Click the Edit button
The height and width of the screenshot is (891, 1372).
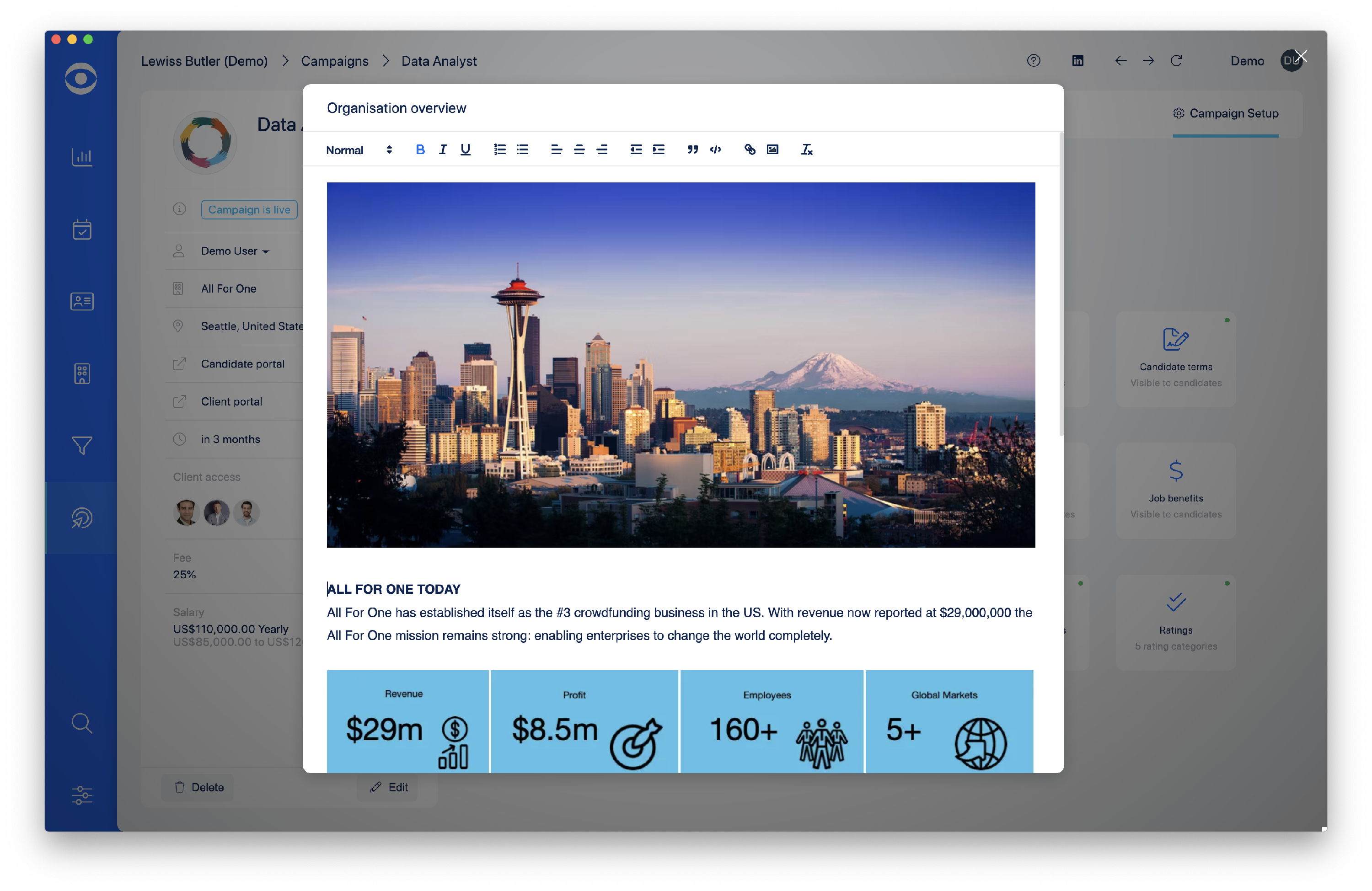pyautogui.click(x=389, y=787)
